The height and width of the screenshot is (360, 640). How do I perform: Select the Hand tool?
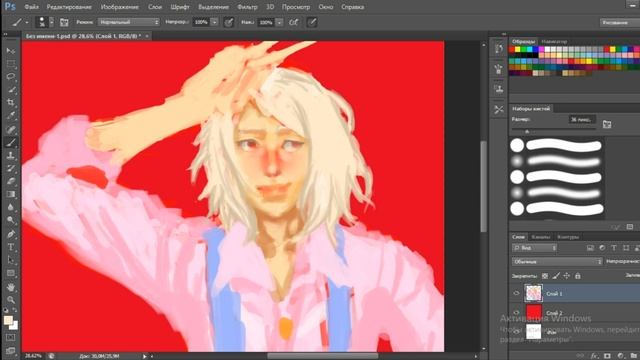11,287
